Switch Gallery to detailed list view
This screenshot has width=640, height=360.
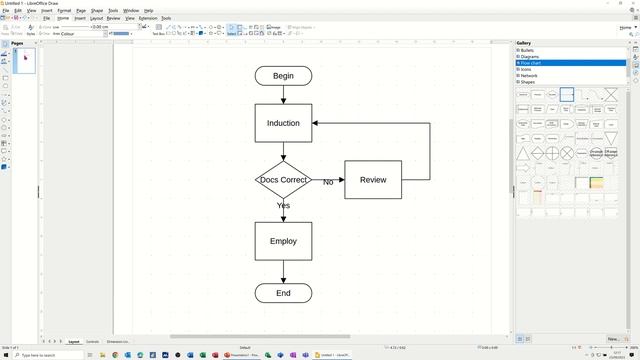(528, 339)
